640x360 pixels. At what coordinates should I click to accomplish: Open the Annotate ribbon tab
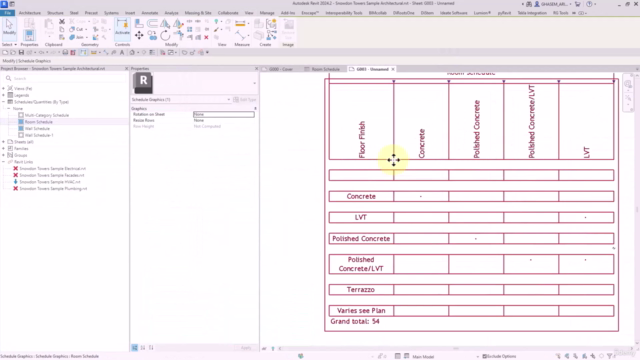(149, 13)
